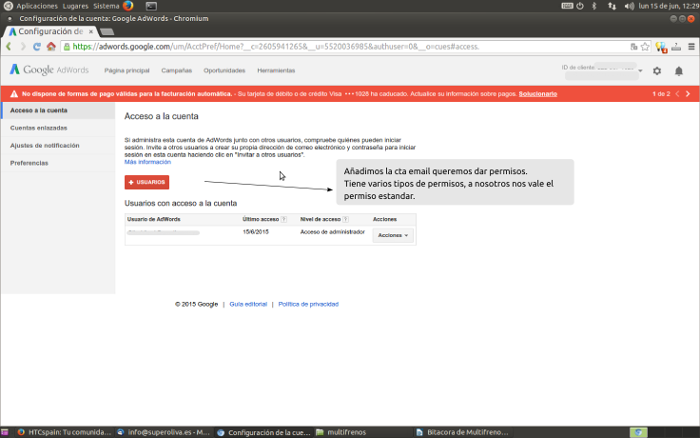Select Ajustes de notificación in sidebar
This screenshot has height=438, width=700.
58,146
